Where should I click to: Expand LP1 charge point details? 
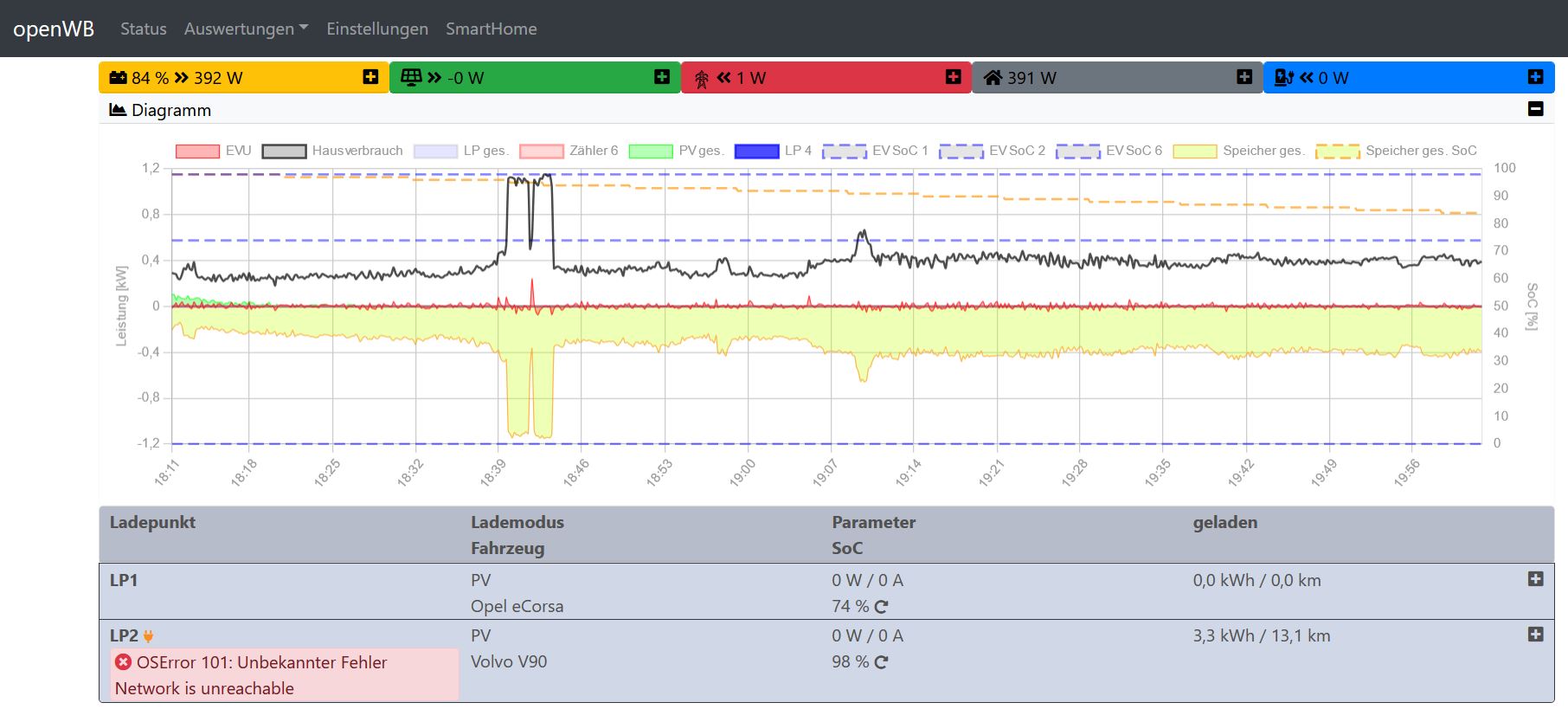pos(1535,579)
